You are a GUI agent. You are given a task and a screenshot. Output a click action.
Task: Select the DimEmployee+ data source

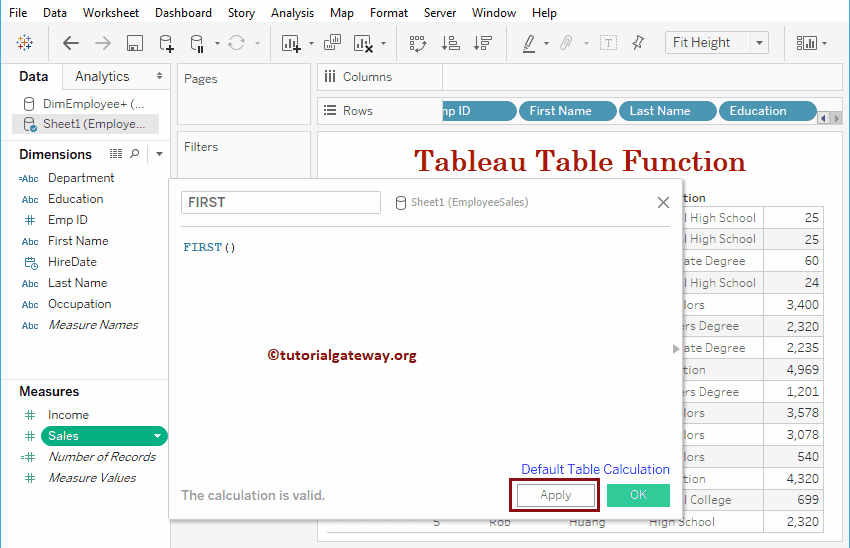click(x=92, y=103)
